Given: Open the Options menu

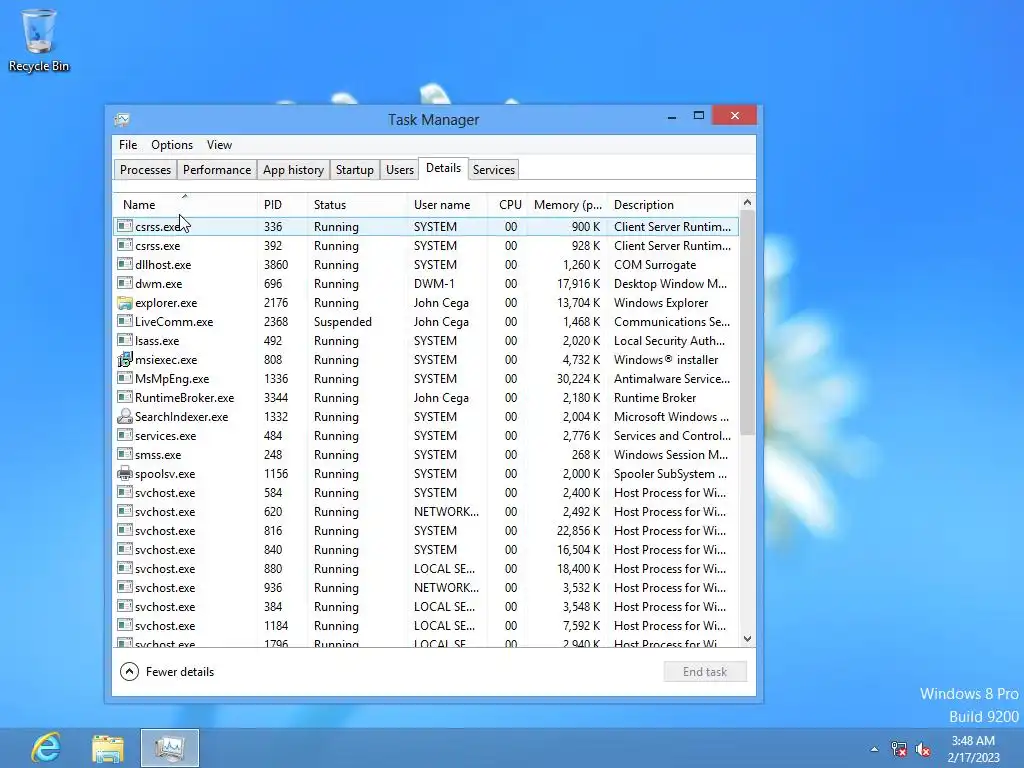Looking at the screenshot, I should [172, 145].
